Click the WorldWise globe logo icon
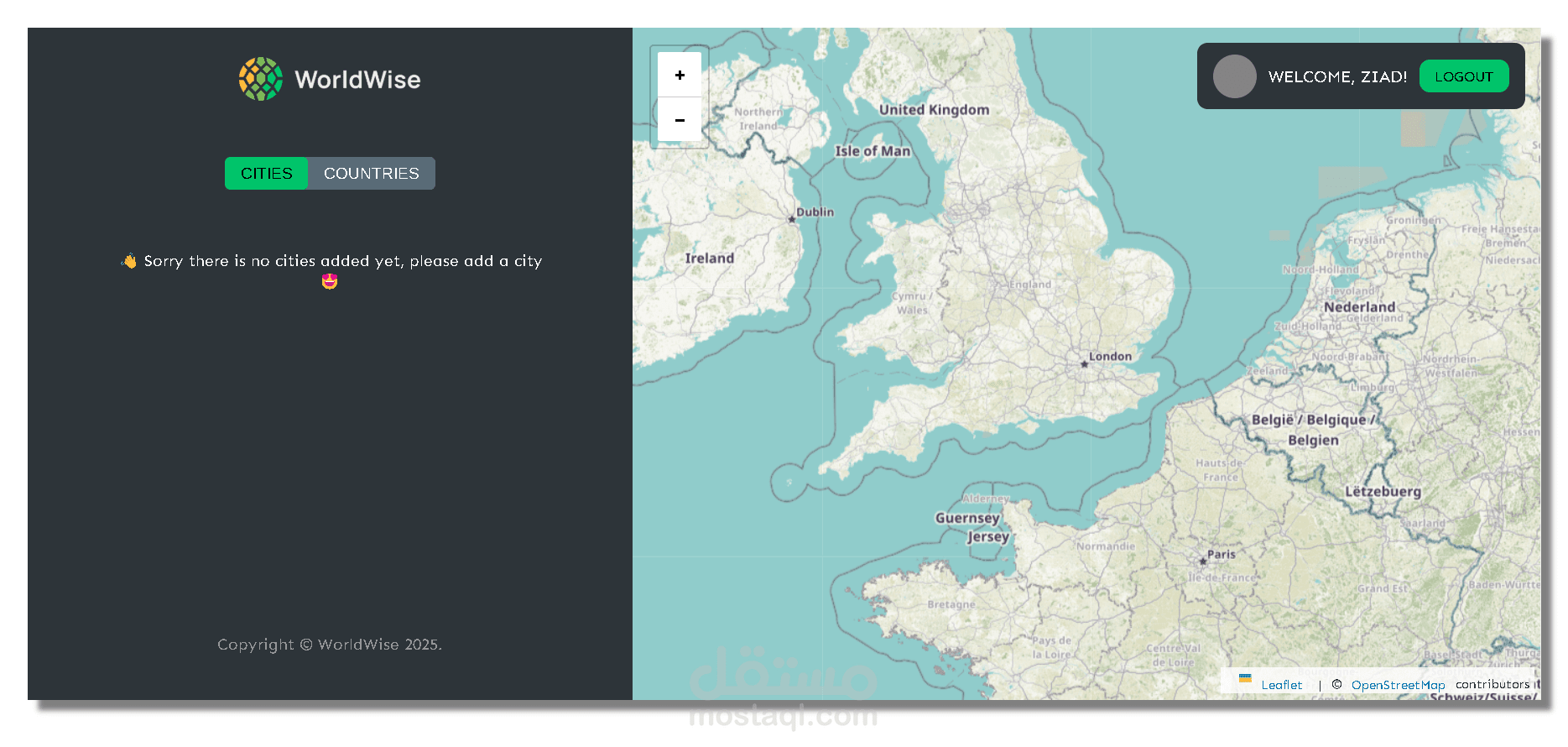Viewport: 1568px width, 747px height. click(x=260, y=79)
